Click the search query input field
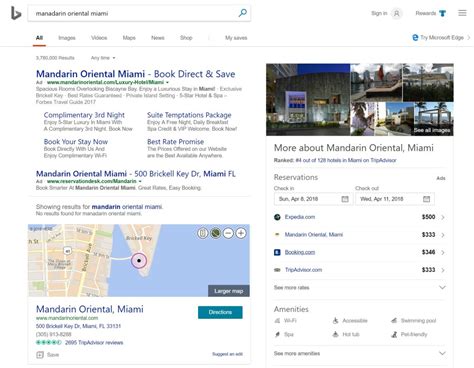474x368 pixels. point(133,13)
